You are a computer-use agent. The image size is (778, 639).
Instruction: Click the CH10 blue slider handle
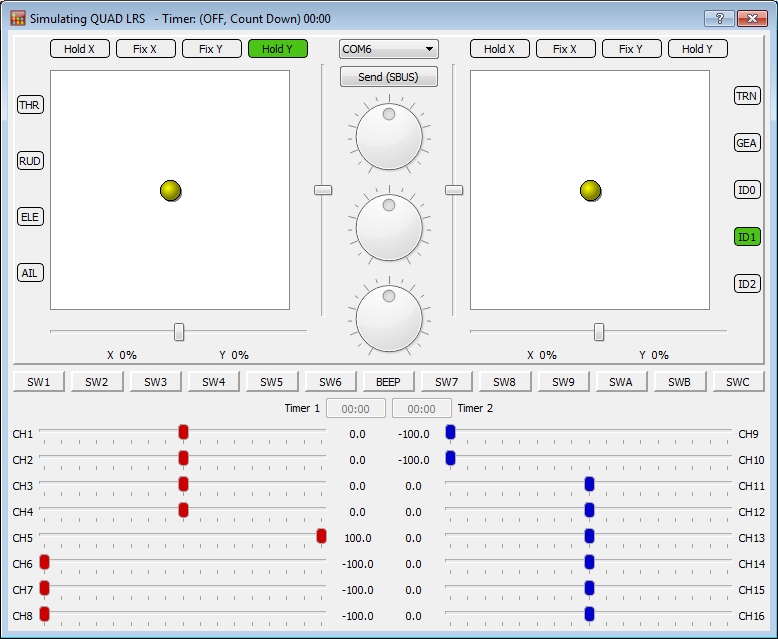point(450,458)
